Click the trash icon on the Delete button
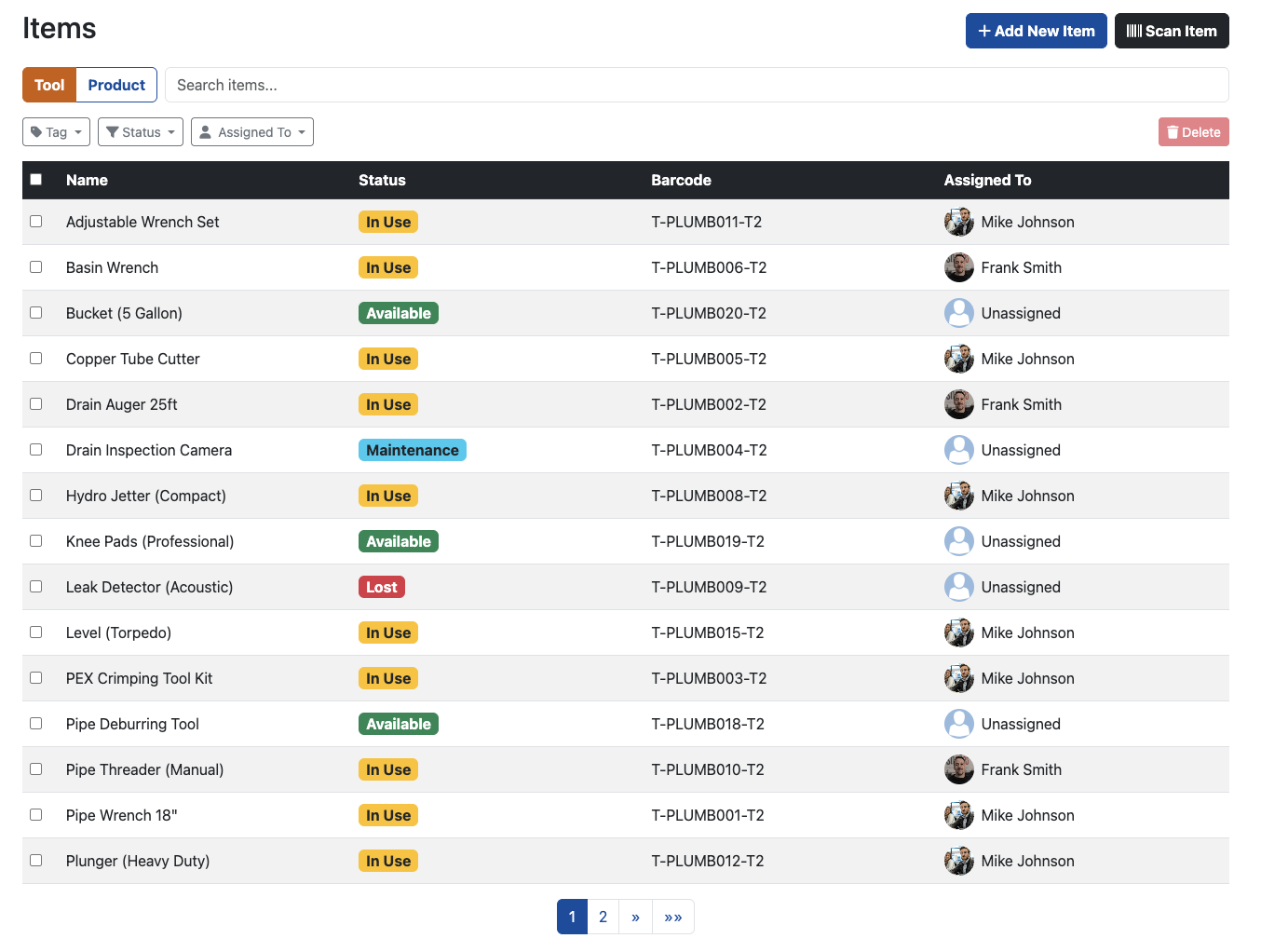The image size is (1261, 952). (x=1174, y=131)
